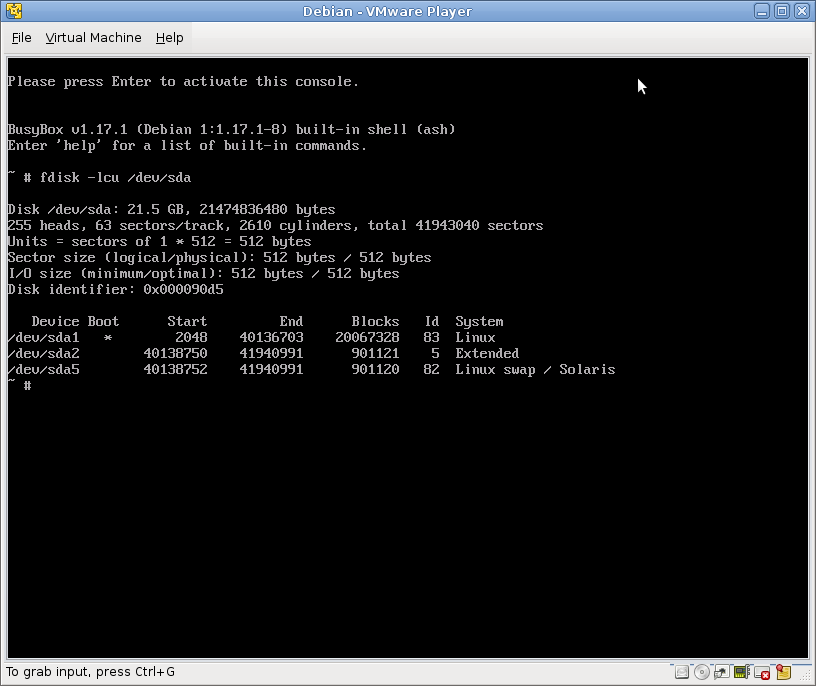Click the hard disk status icon
This screenshot has height=686, width=816.
682,672
